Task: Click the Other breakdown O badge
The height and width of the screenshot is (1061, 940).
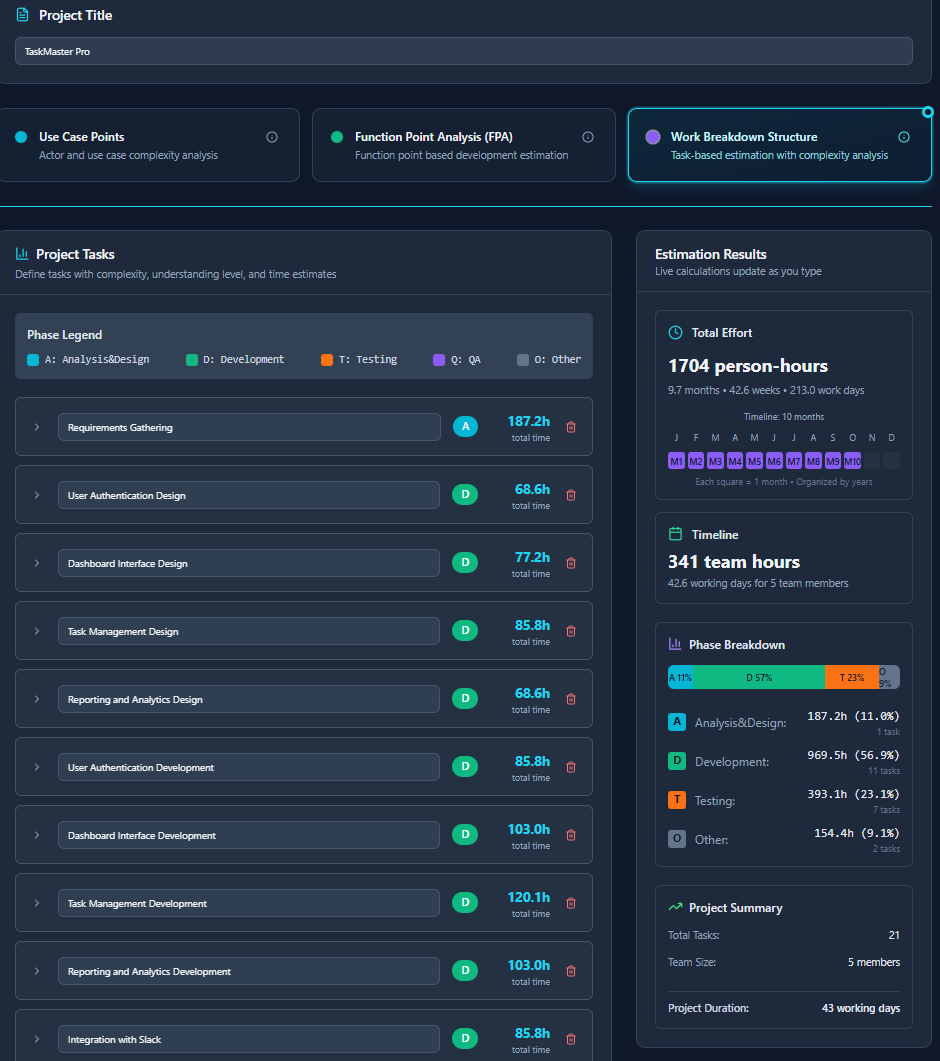Action: click(x=677, y=839)
